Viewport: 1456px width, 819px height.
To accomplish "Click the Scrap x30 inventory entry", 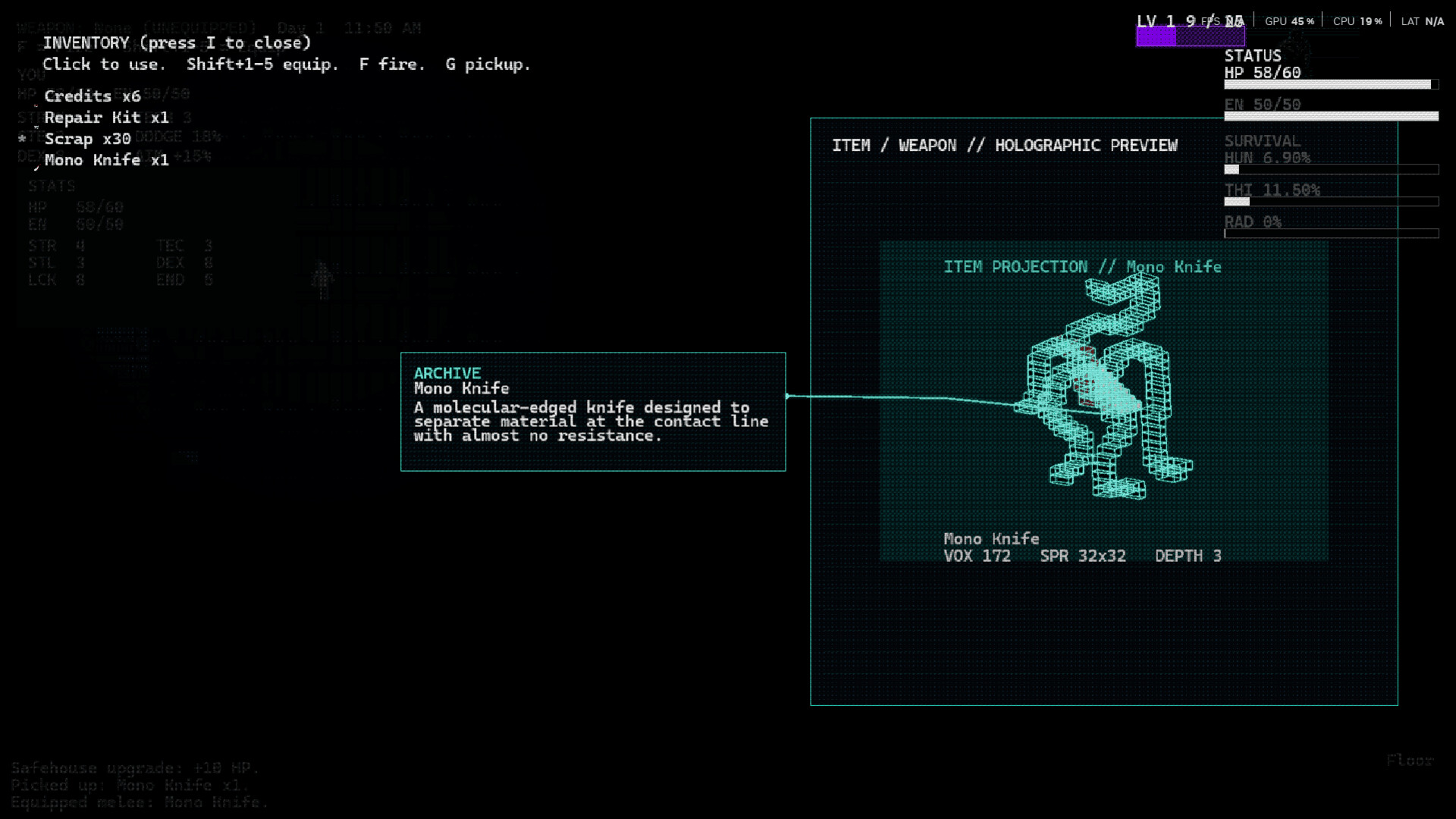I will coord(87,139).
